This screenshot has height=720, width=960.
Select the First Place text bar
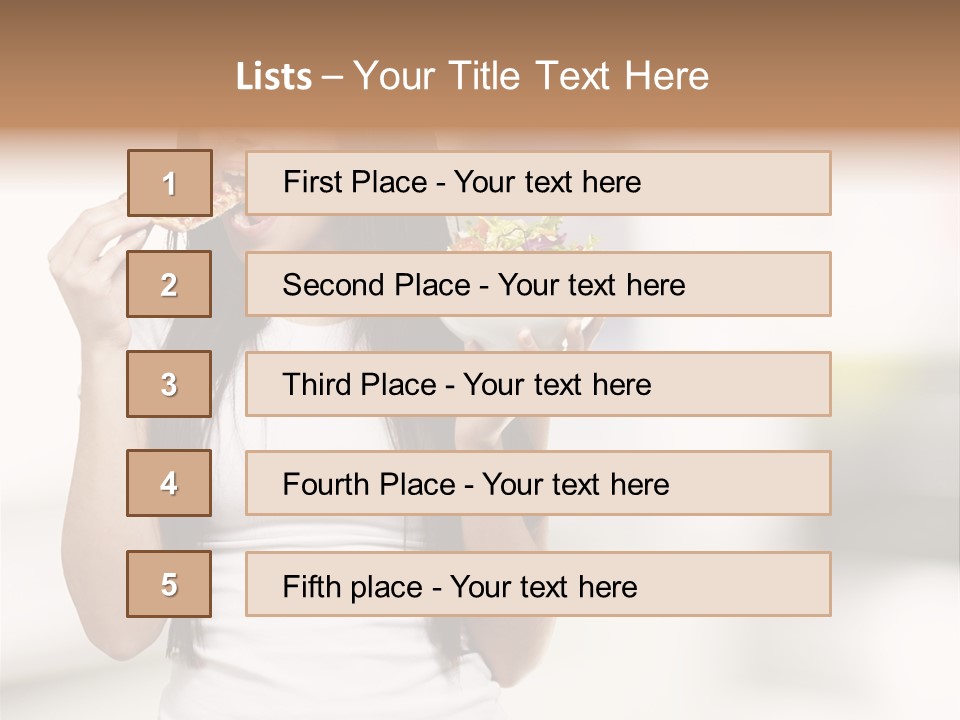click(x=538, y=183)
